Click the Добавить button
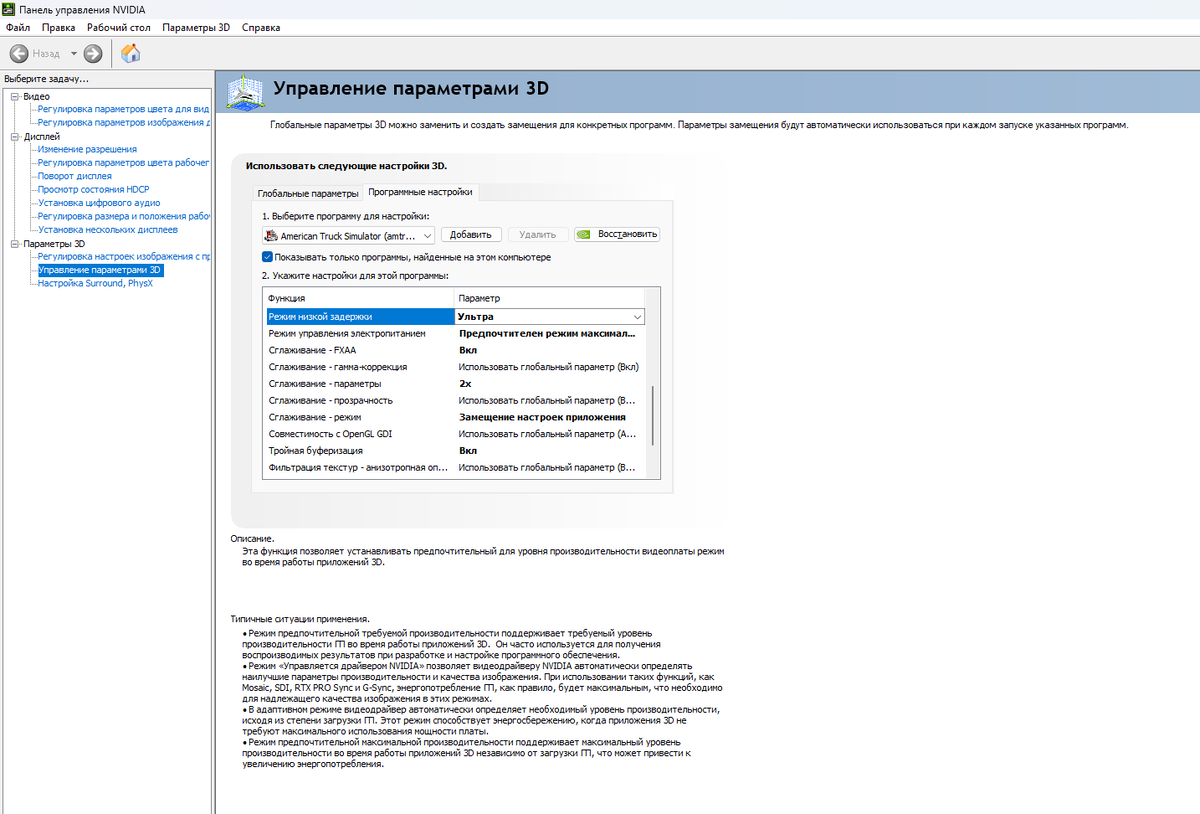This screenshot has width=1200, height=814. coord(471,234)
